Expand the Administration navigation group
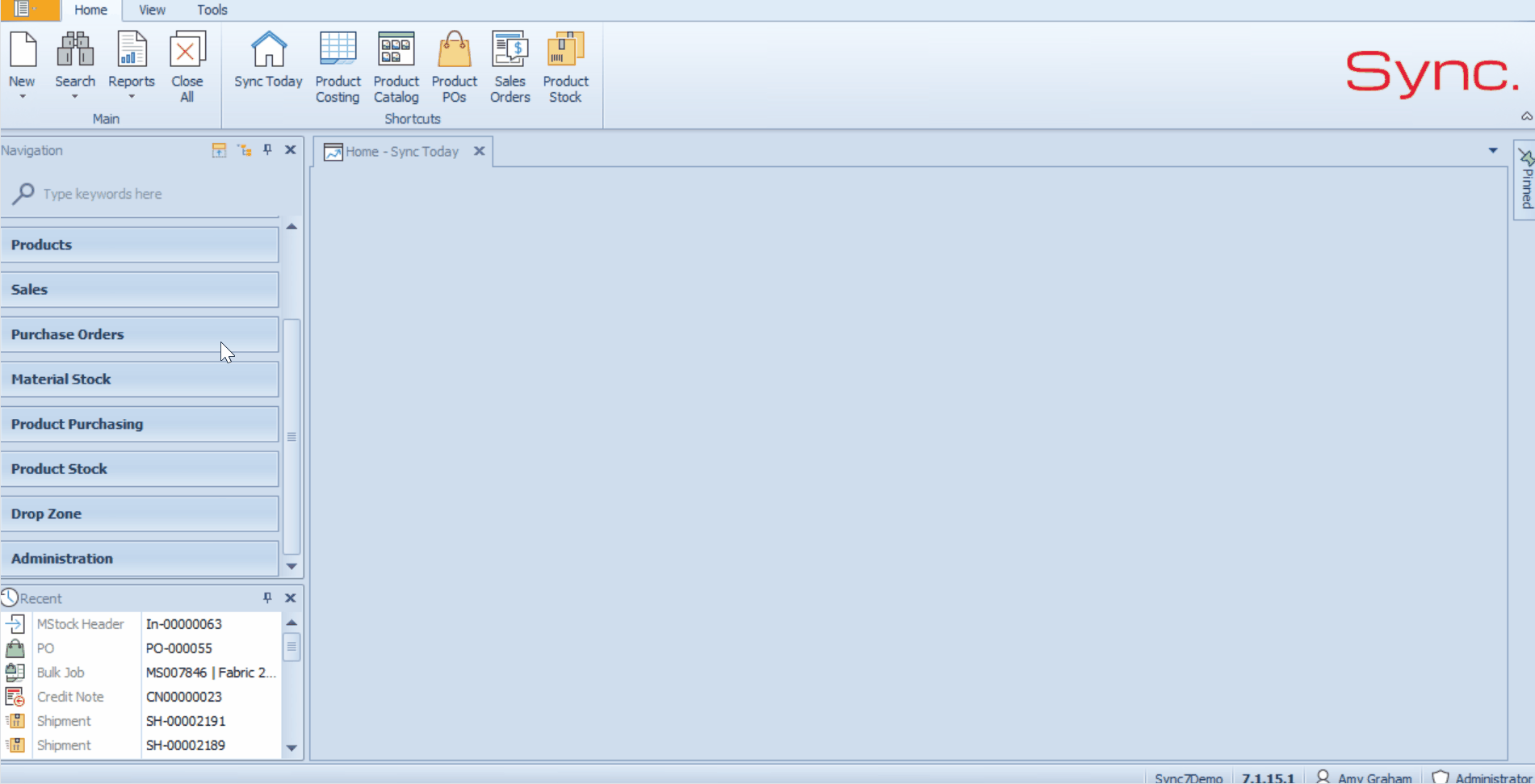This screenshot has height=784, width=1535. pos(140,559)
